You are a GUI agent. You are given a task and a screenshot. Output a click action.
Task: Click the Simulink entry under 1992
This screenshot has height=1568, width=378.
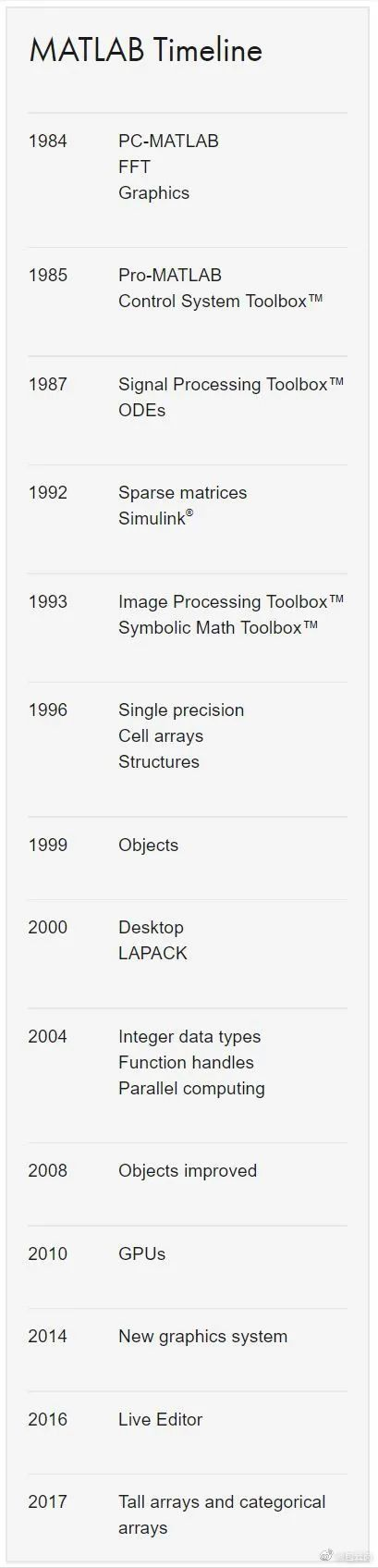pyautogui.click(x=155, y=518)
